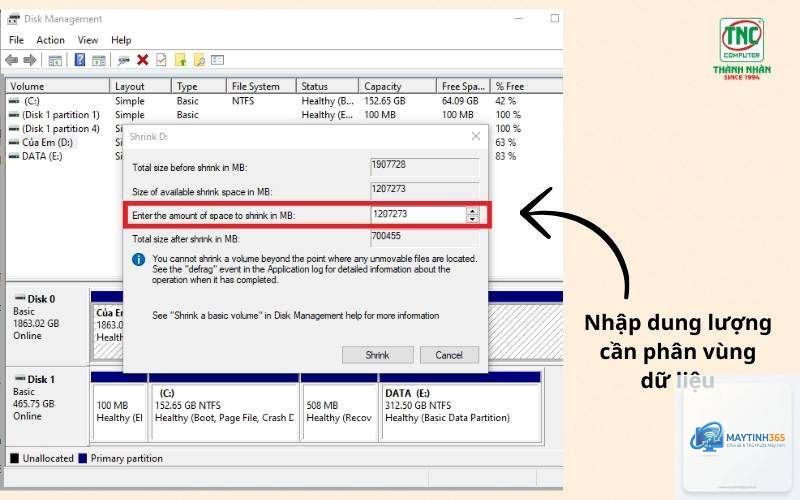Click the total size before shrink field 1907728
800x500 pixels.
click(x=424, y=166)
